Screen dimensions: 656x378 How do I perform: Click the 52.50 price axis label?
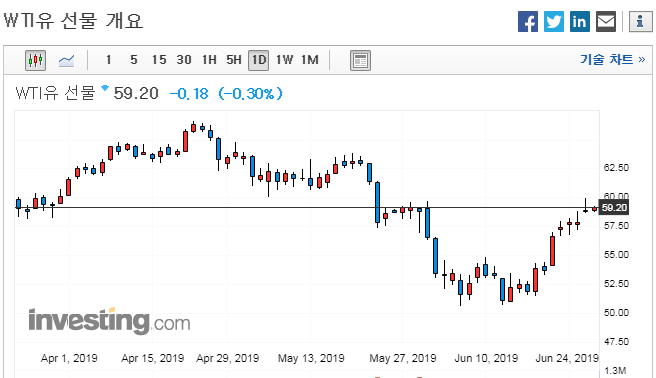(x=616, y=284)
